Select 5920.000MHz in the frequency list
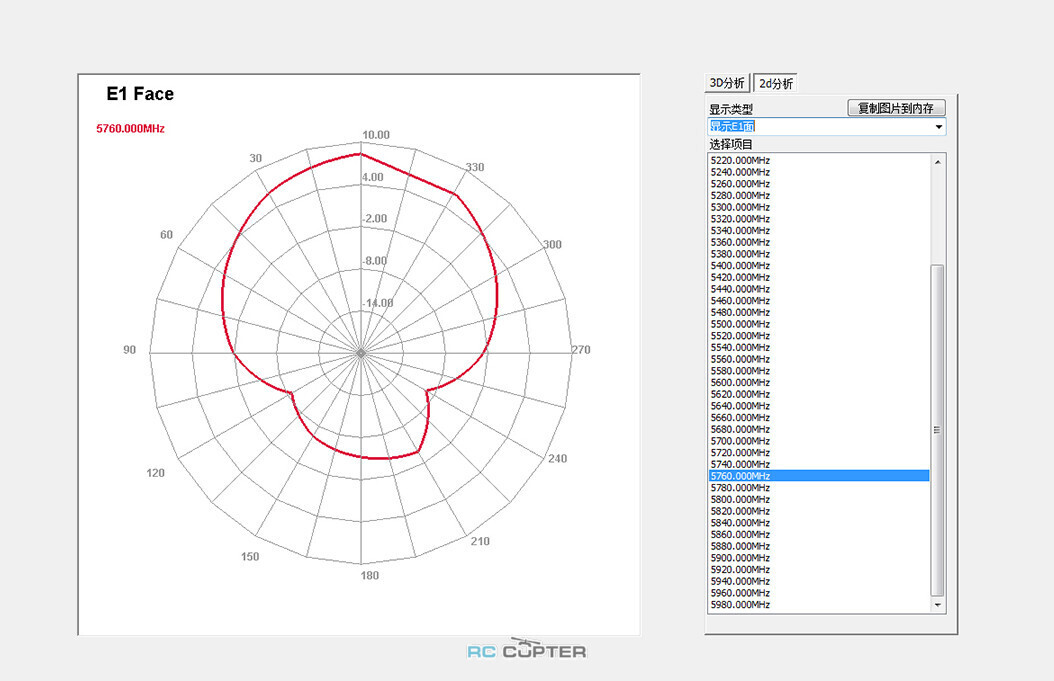This screenshot has width=1054, height=681. click(819, 569)
